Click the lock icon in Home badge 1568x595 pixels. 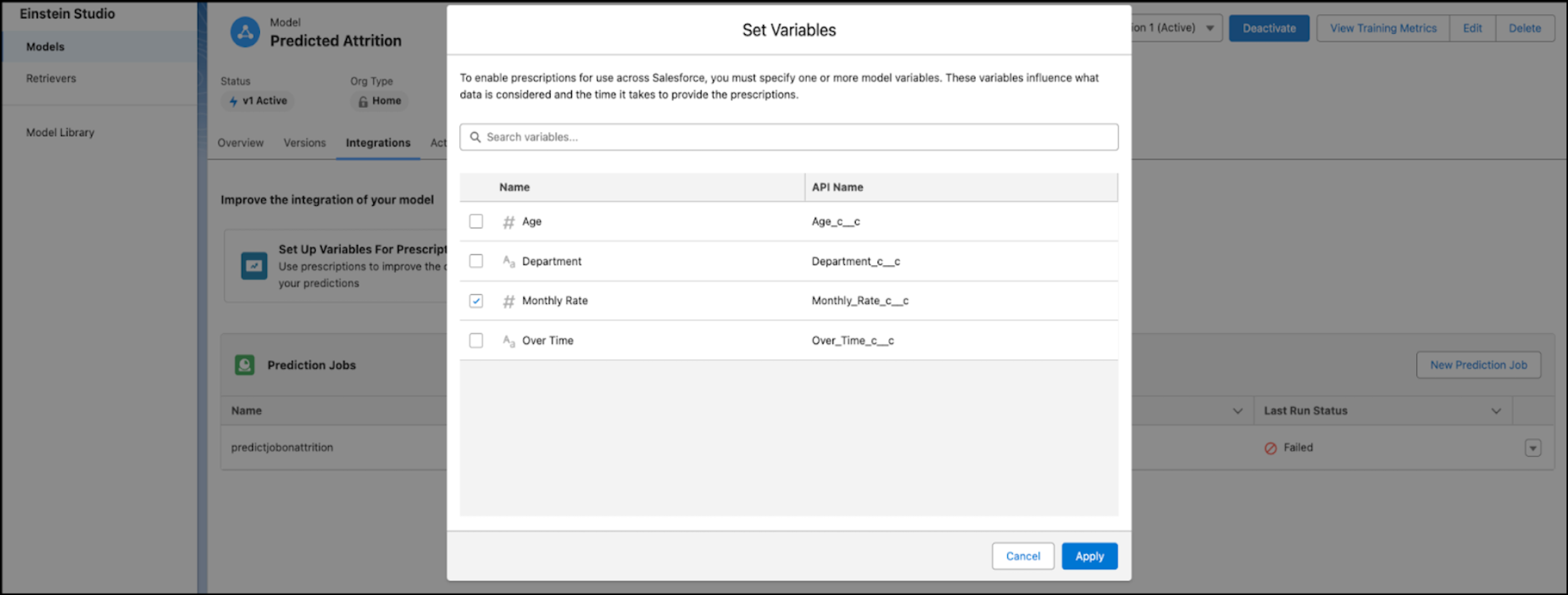pos(363,101)
